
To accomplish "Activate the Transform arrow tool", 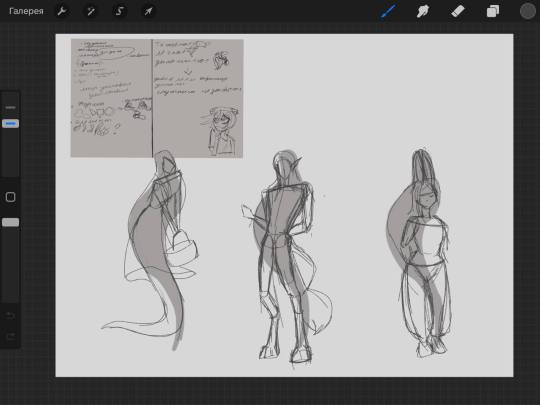I will 148,11.
